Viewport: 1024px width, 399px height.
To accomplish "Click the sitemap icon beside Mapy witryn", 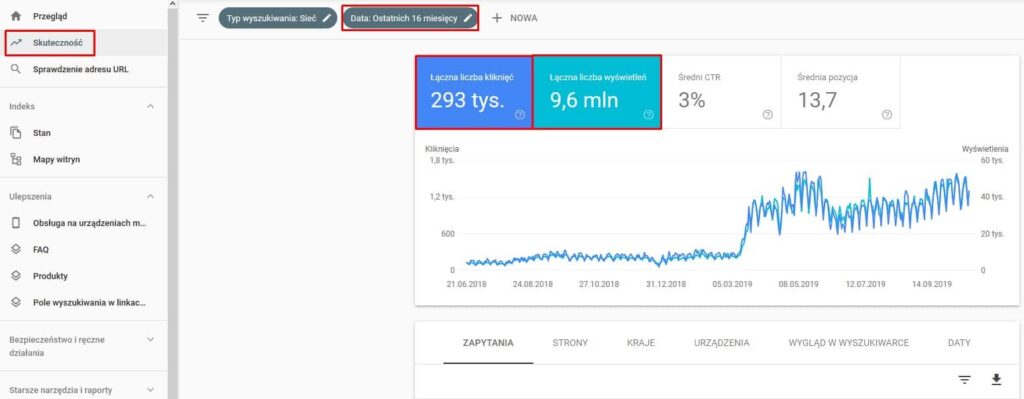I will 16,159.
